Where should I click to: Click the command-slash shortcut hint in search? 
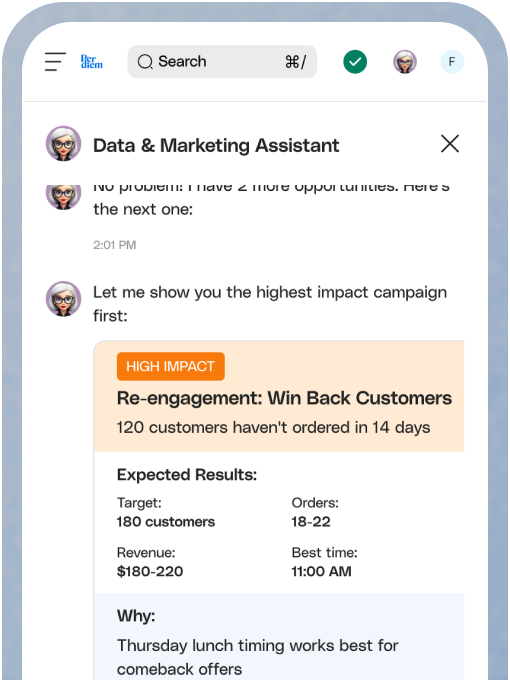[x=295, y=62]
